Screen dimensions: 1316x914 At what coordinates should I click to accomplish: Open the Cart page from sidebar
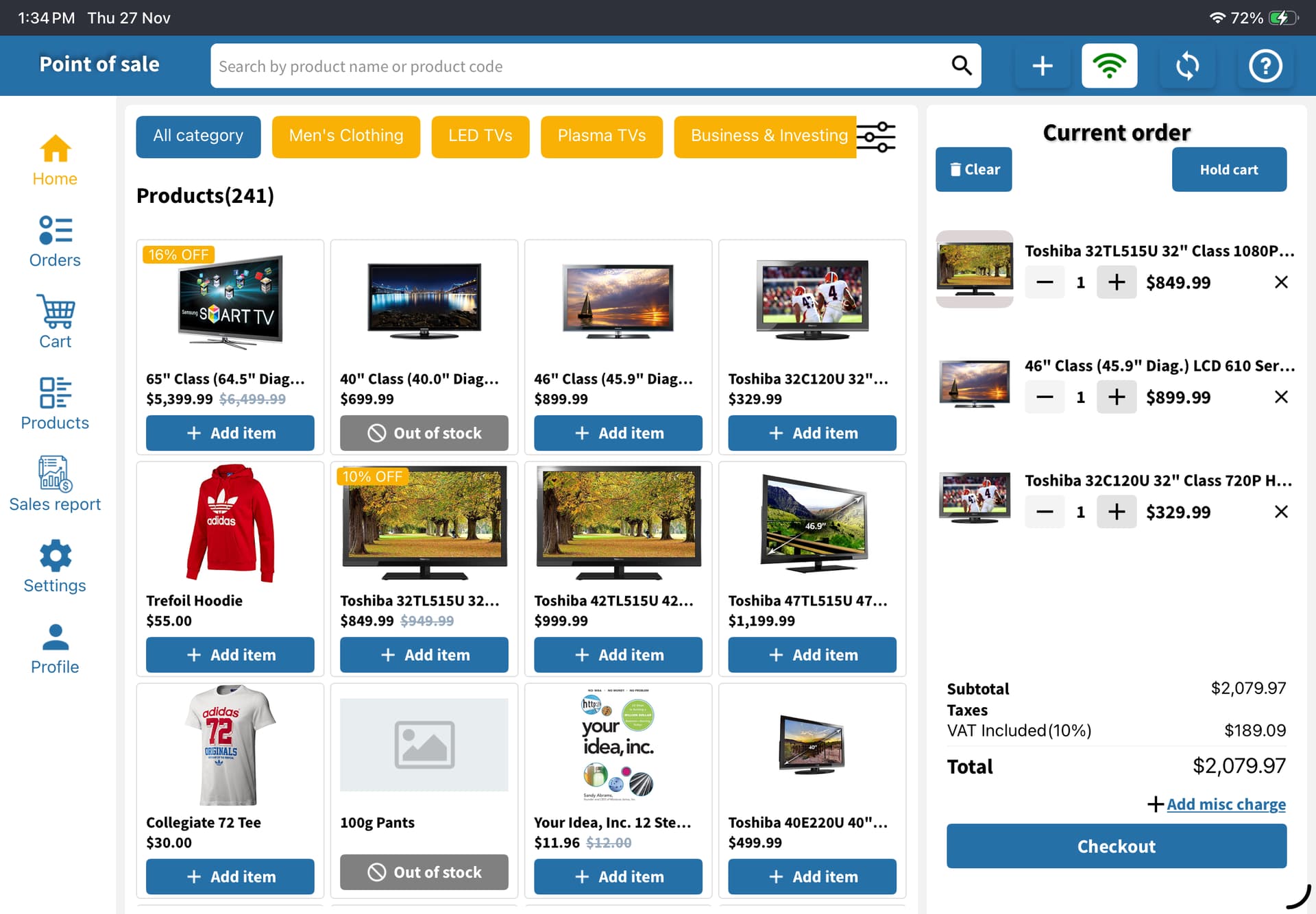point(55,323)
